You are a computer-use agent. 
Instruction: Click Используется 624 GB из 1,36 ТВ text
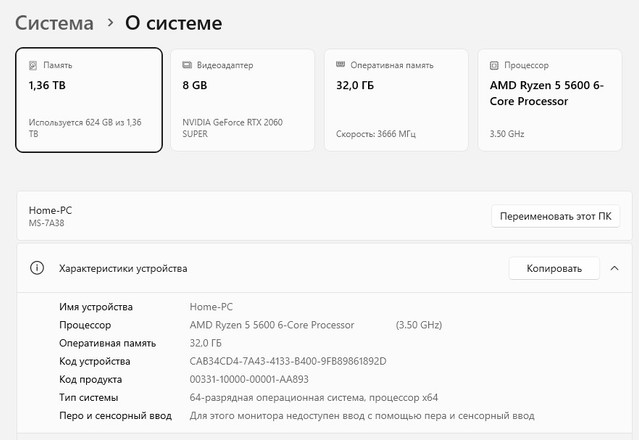85,128
